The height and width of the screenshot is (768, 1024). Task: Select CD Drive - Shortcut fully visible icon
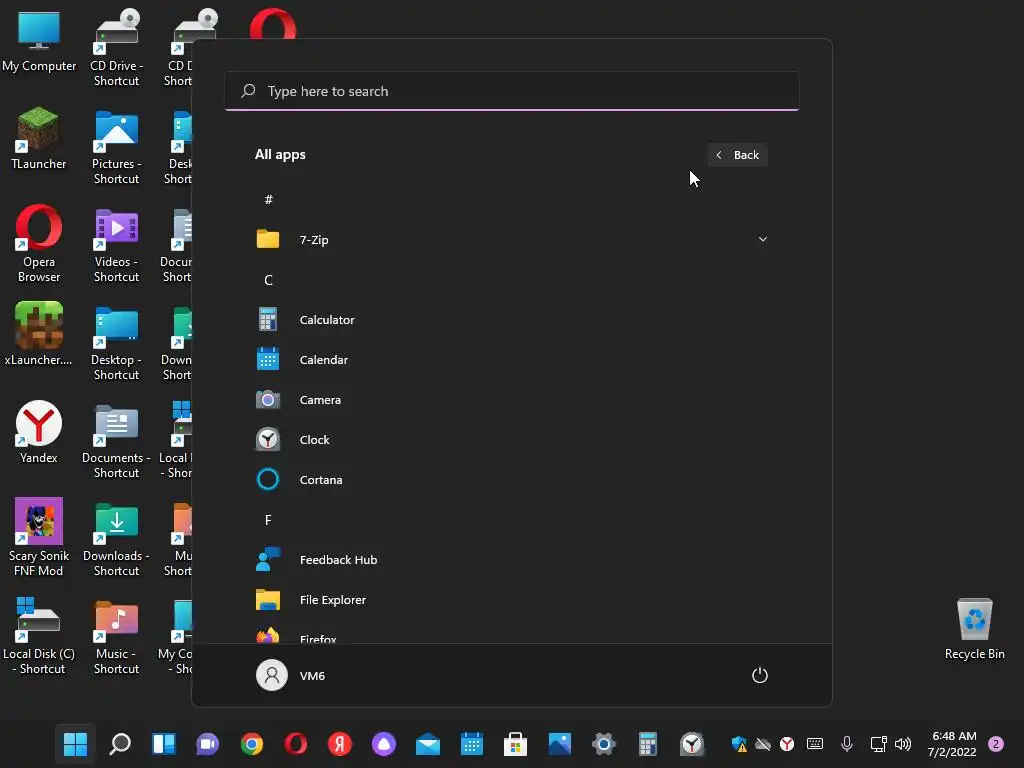click(x=116, y=48)
